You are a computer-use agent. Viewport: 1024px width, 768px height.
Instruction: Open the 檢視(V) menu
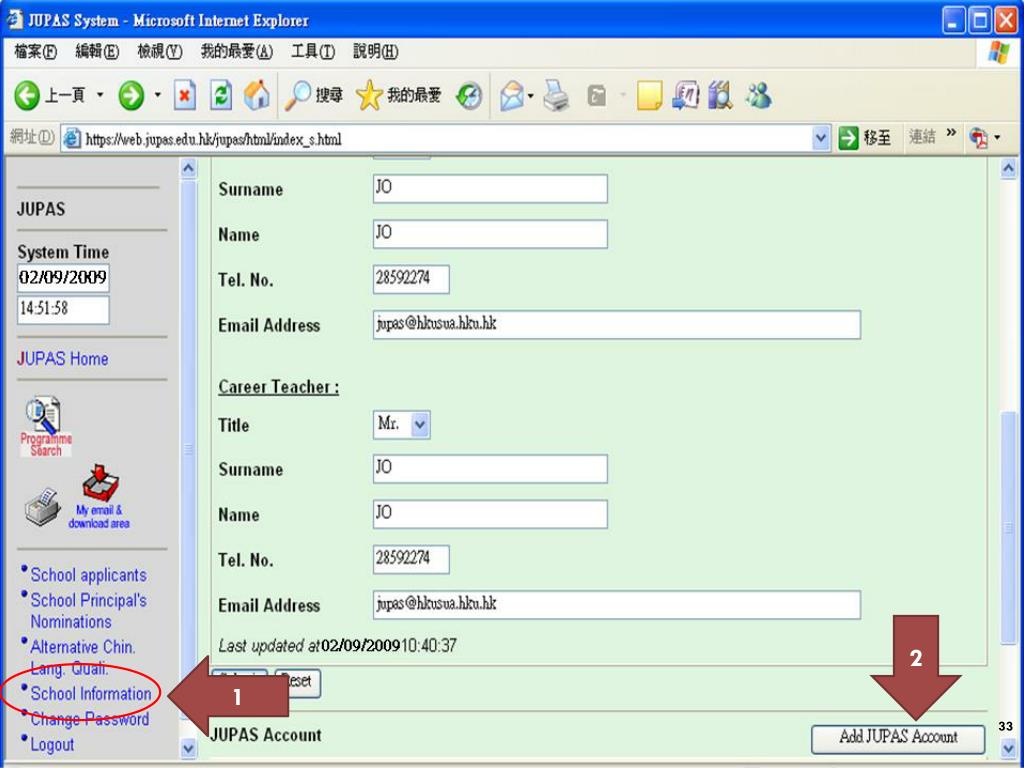point(159,52)
